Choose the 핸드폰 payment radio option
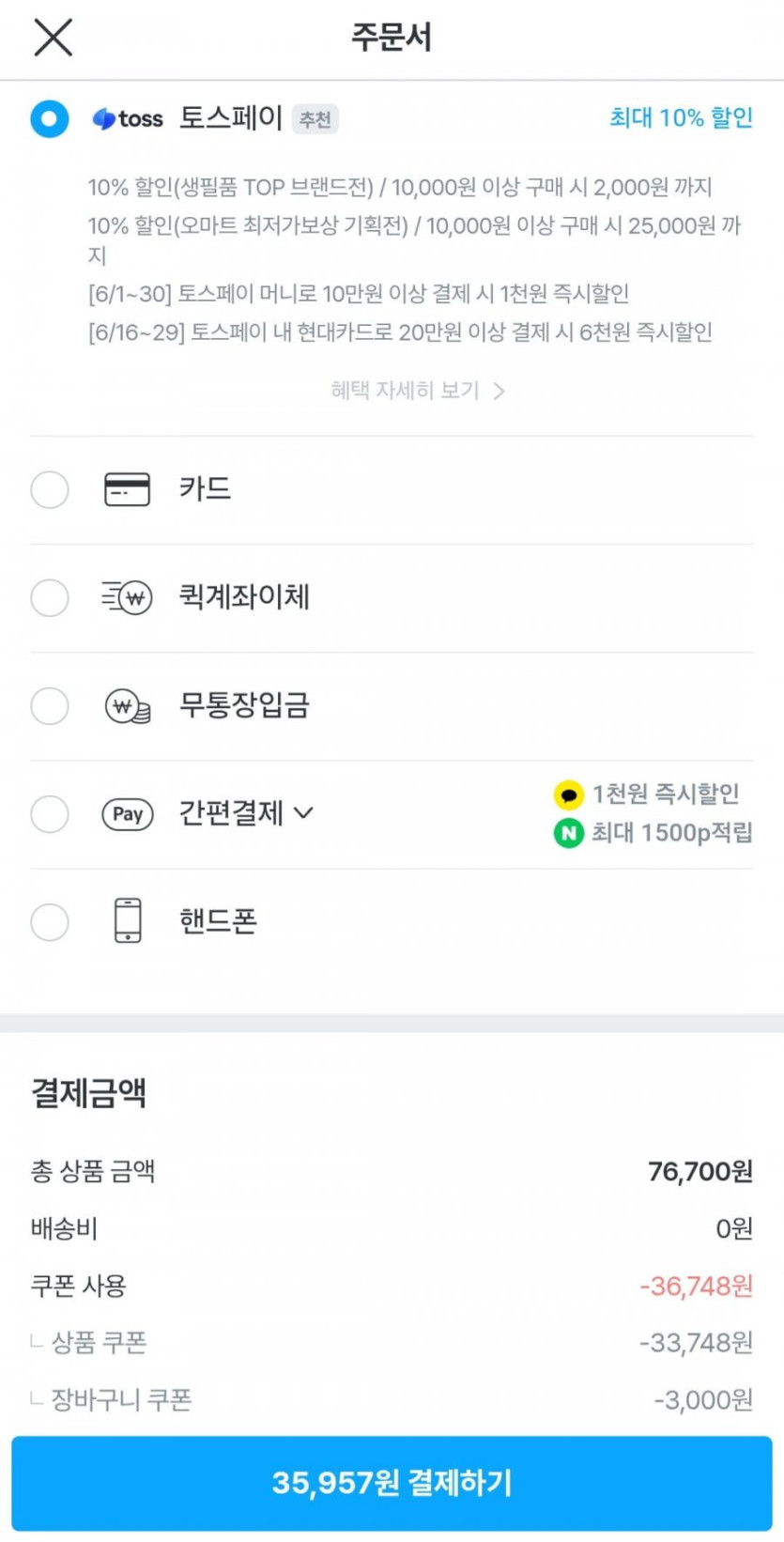Screen dimensions: 784x1542 coord(50,922)
